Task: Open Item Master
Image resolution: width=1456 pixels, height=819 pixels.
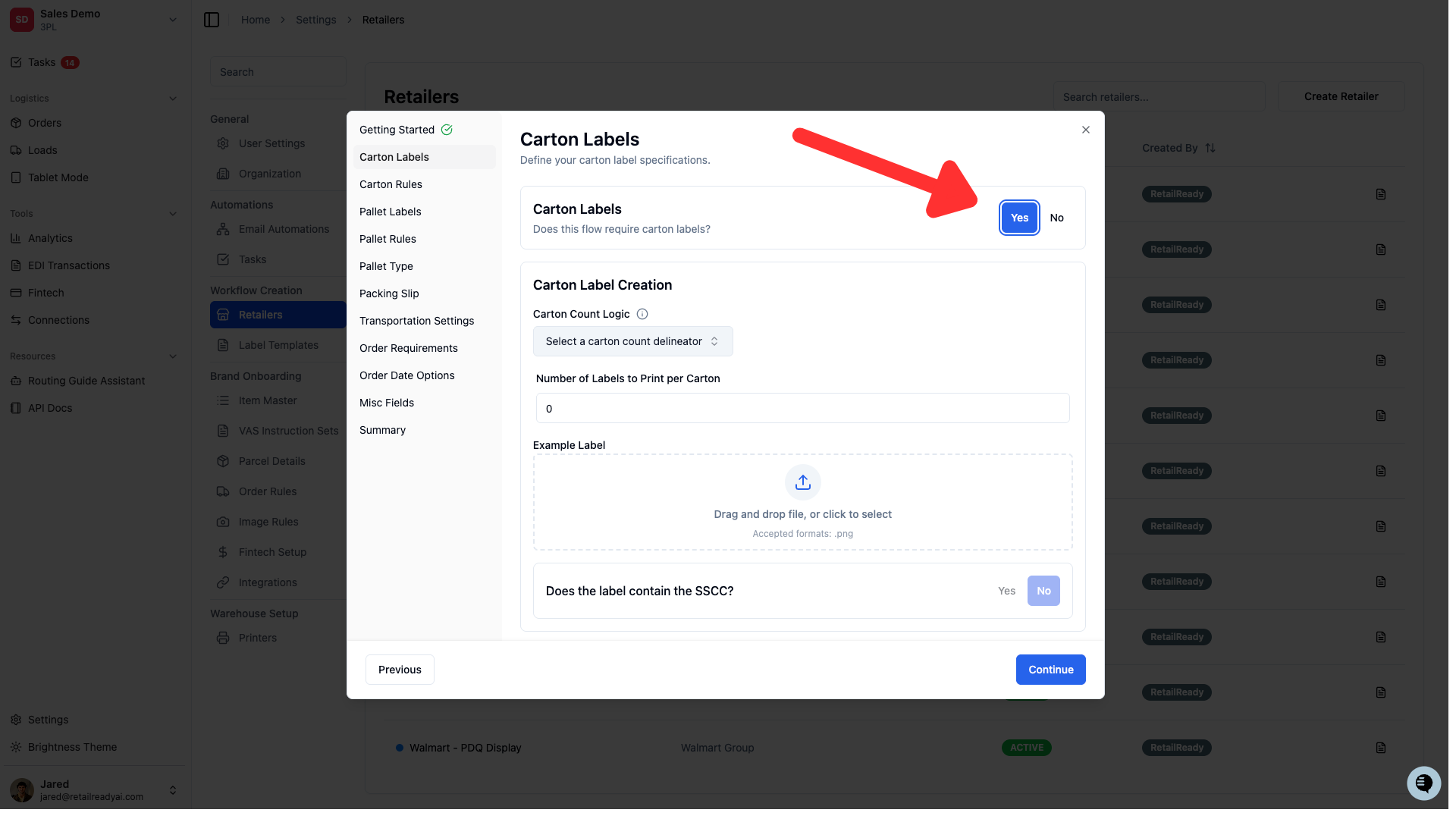Action: (268, 400)
